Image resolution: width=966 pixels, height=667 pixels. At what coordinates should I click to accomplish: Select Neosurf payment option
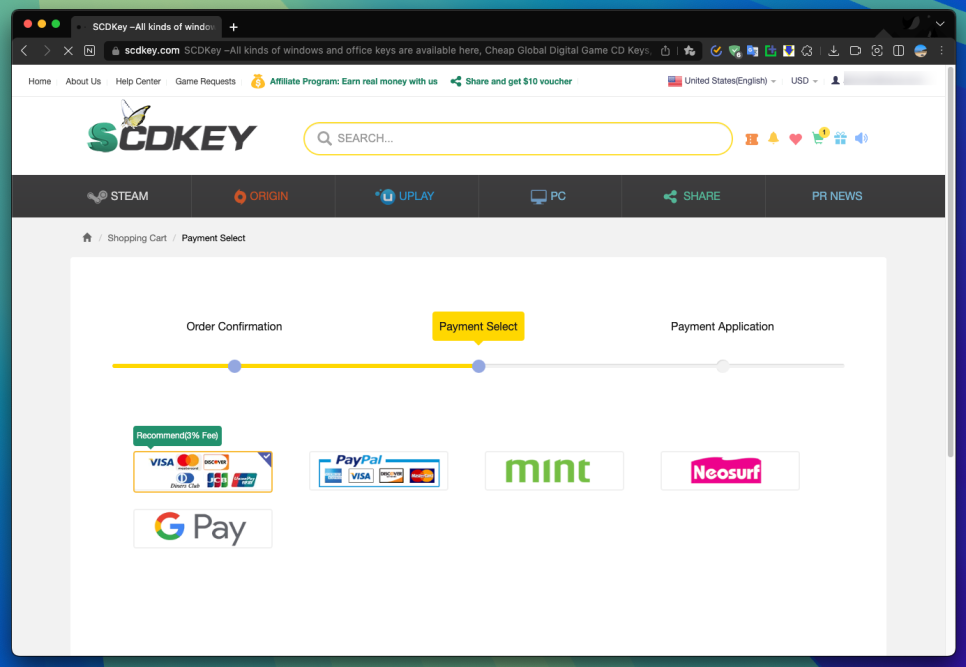click(x=729, y=471)
